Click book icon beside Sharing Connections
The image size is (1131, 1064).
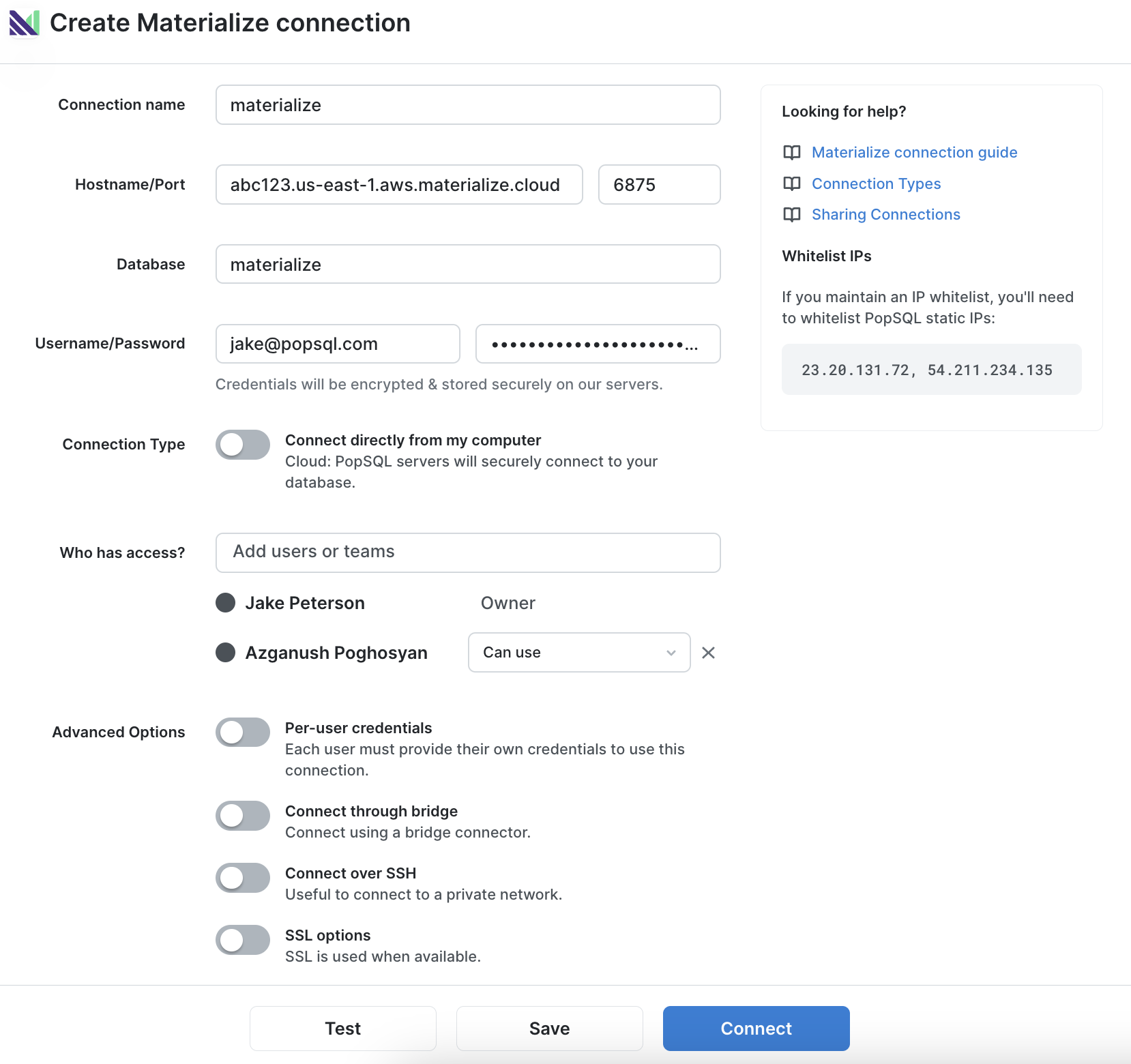pyautogui.click(x=792, y=214)
